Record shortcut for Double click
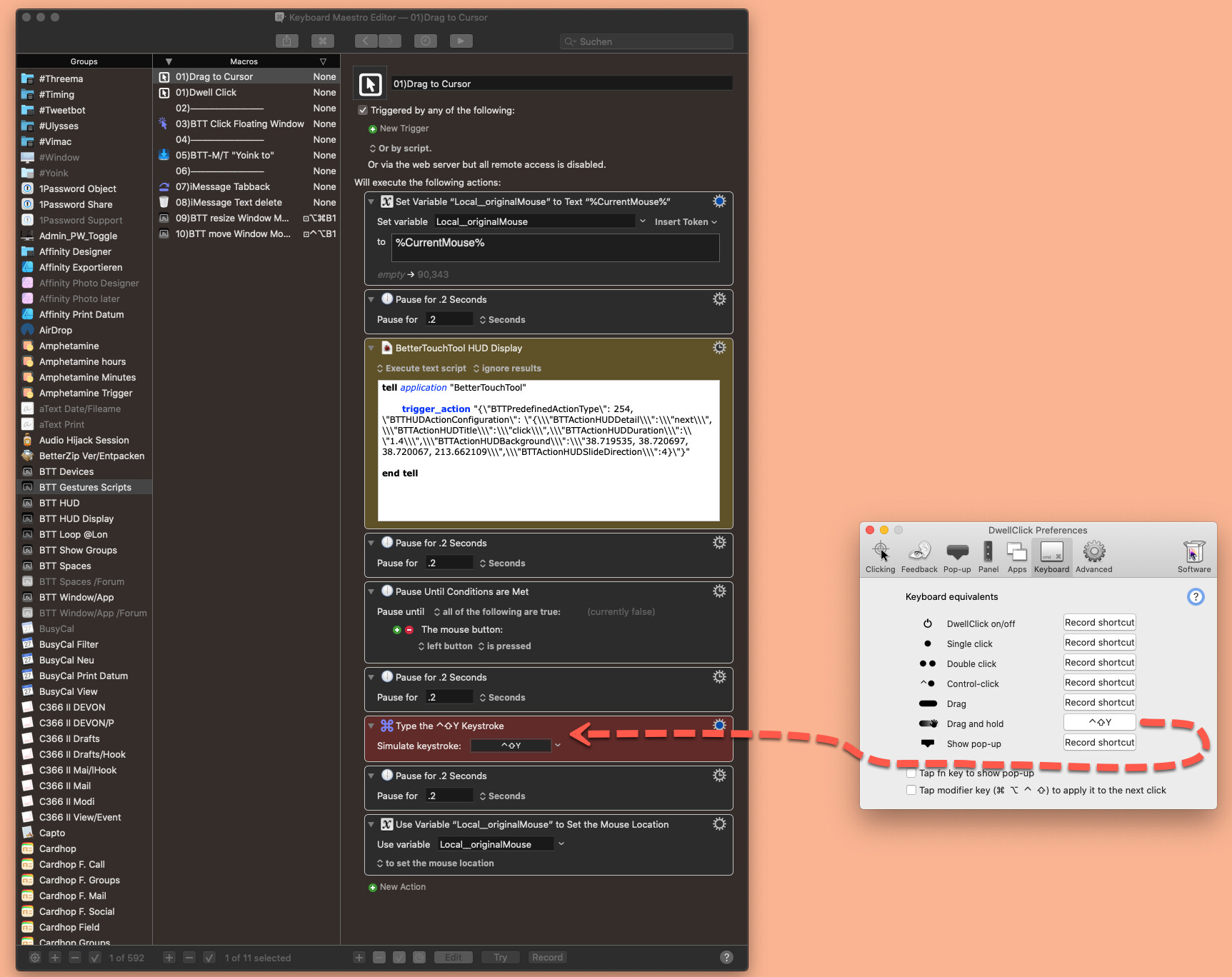 1100,663
